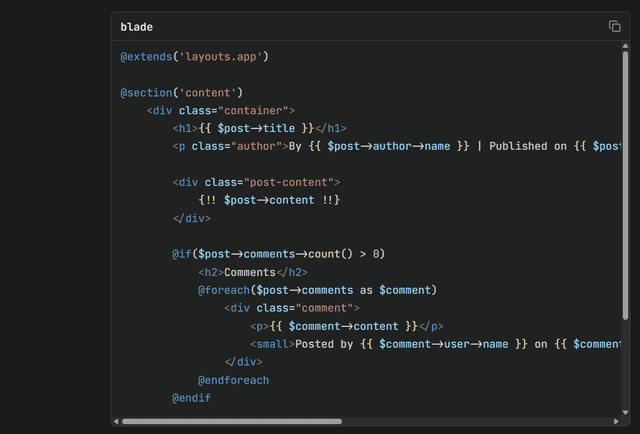This screenshot has width=640, height=434.
Task: Click the $comment->content paragraph line
Action: pyautogui.click(x=346, y=326)
